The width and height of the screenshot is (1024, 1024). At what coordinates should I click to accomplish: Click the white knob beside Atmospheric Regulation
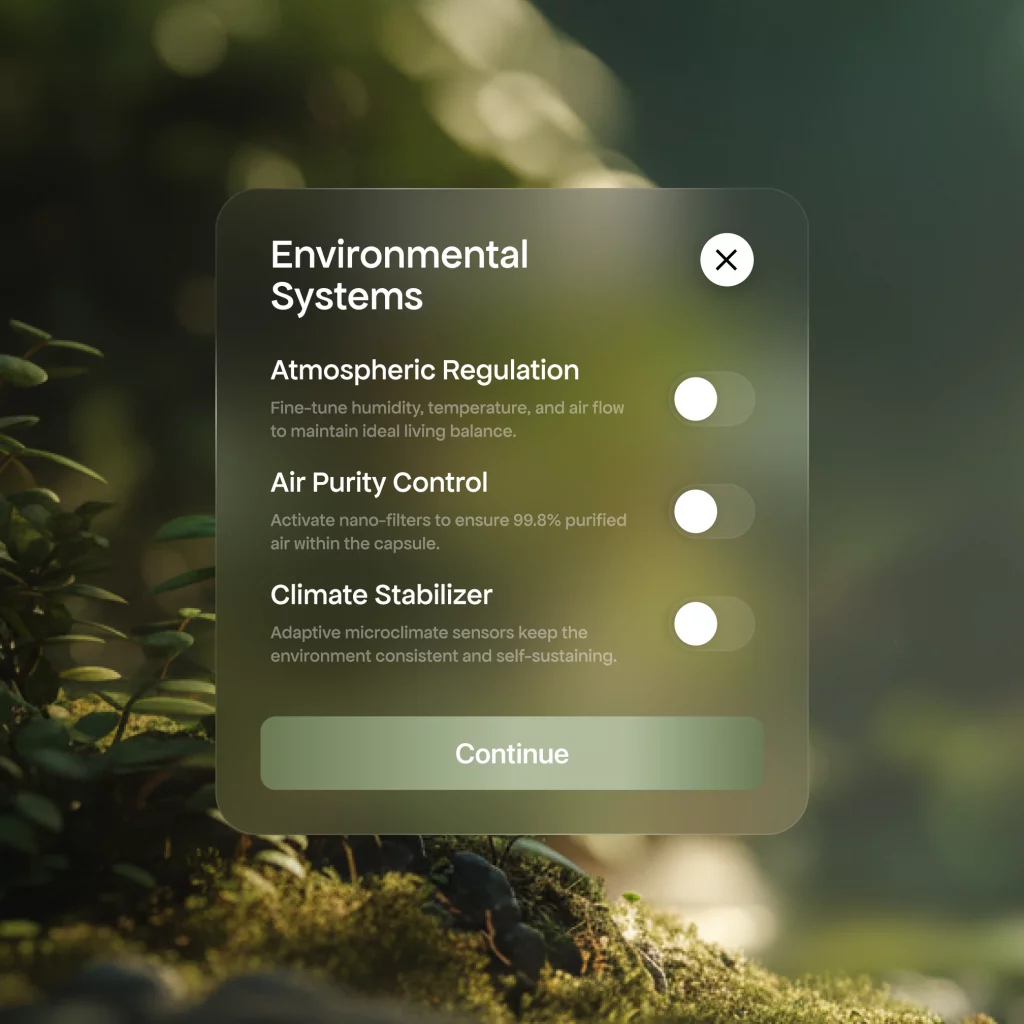[x=696, y=400]
